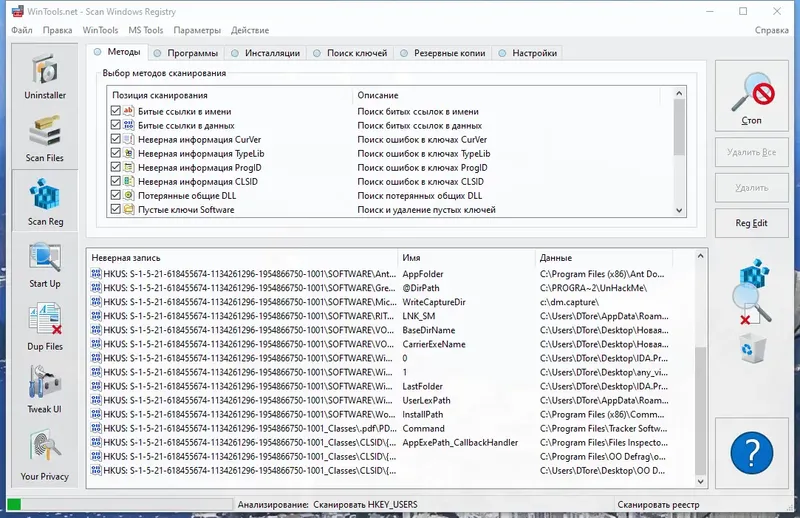
Task: Toggle 'Пустые ключи Software' checkbox
Action: tap(116, 209)
